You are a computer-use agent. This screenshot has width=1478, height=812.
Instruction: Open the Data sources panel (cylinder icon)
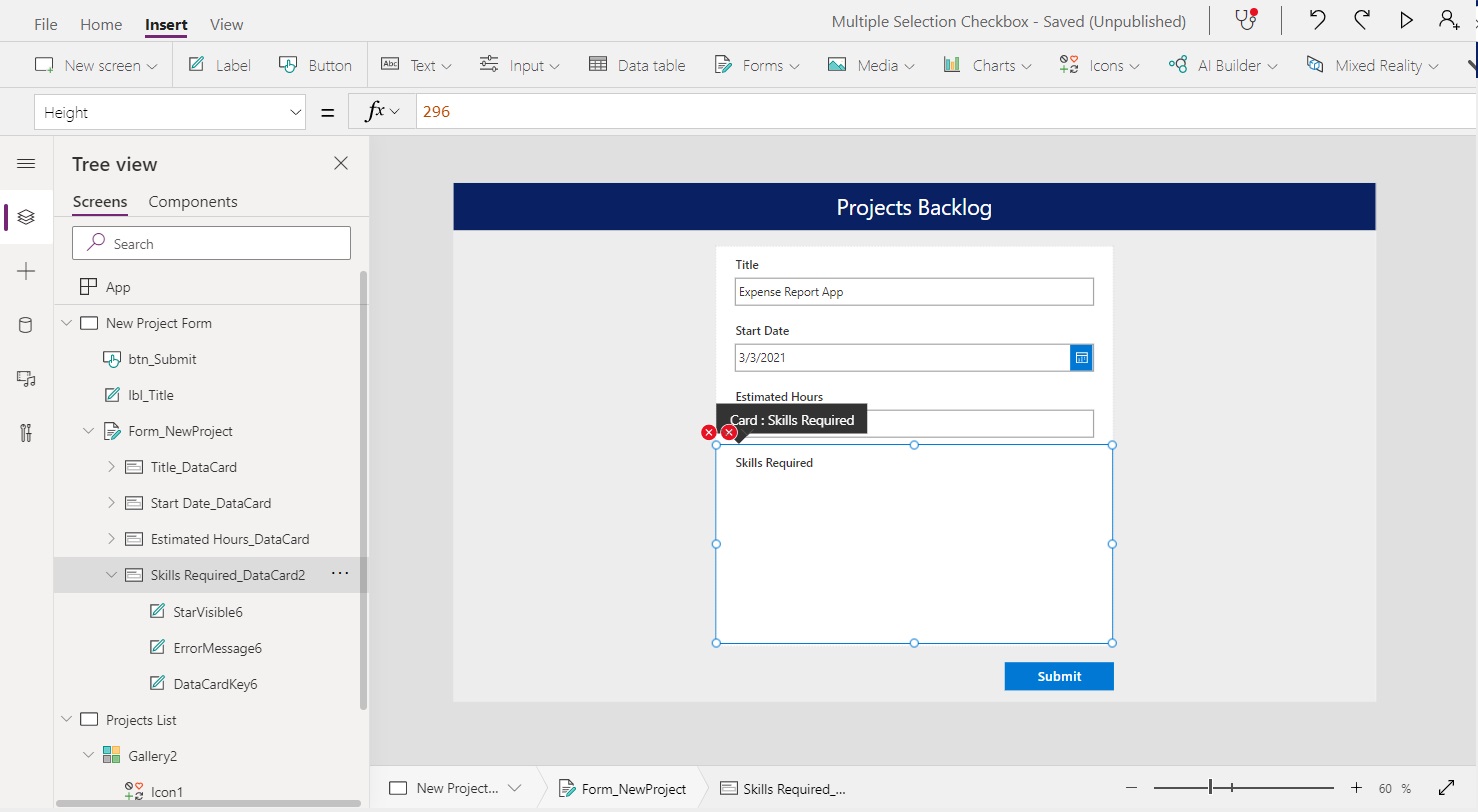point(26,324)
